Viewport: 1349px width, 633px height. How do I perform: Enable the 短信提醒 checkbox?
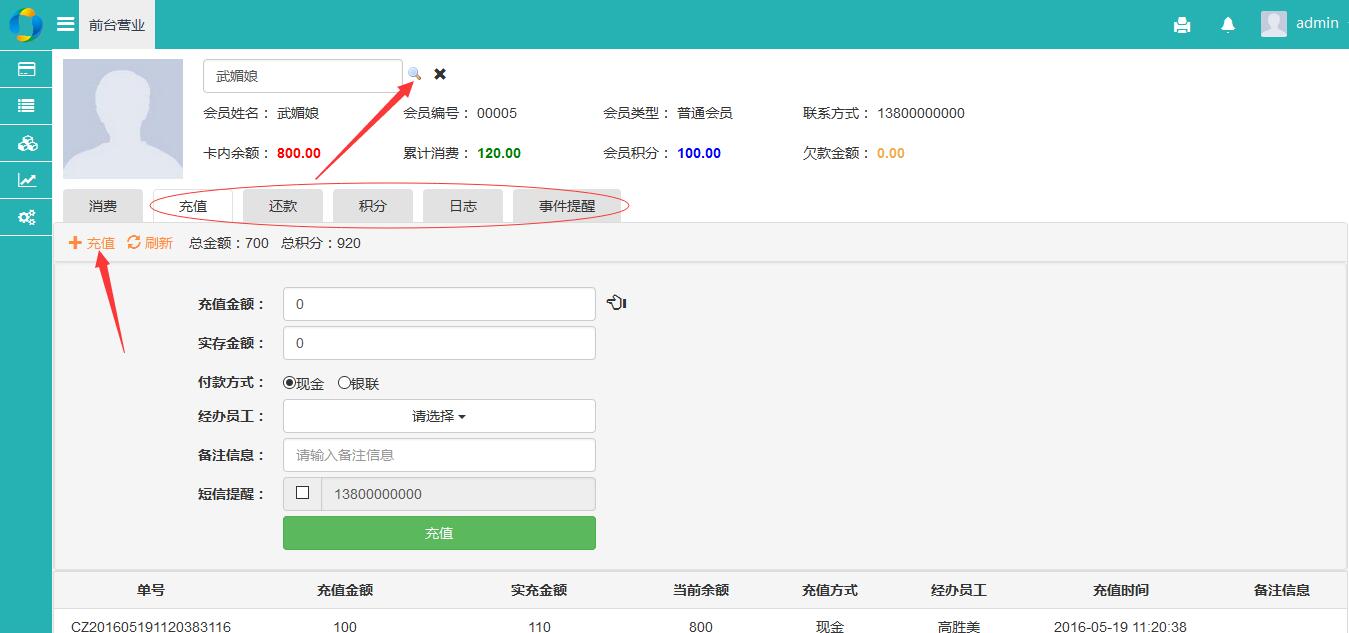(302, 493)
